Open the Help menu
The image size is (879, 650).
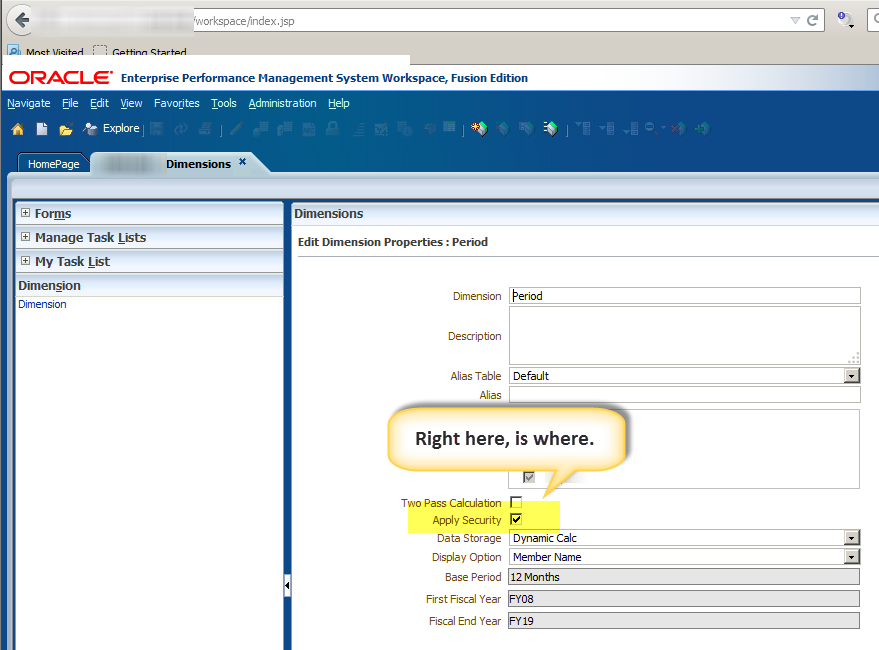click(x=339, y=103)
